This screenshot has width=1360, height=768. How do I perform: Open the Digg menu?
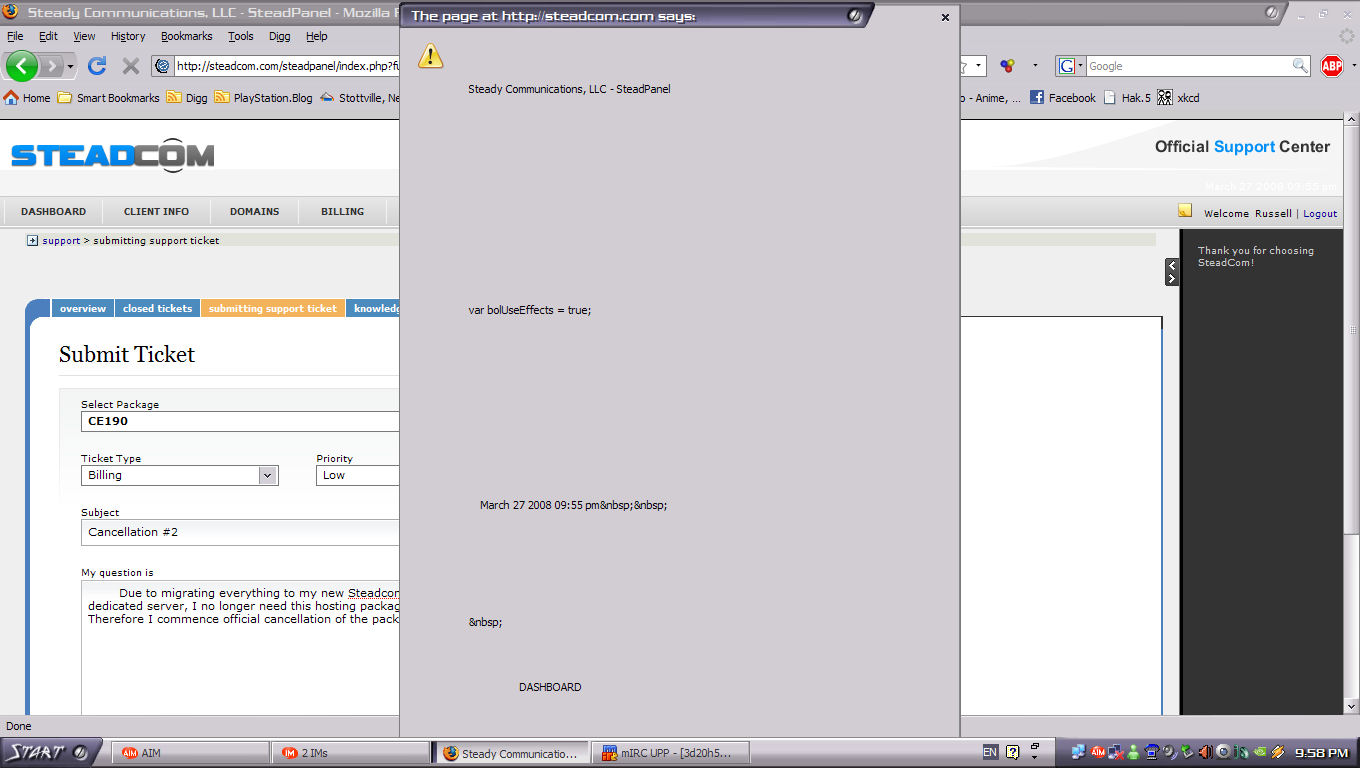pos(280,36)
